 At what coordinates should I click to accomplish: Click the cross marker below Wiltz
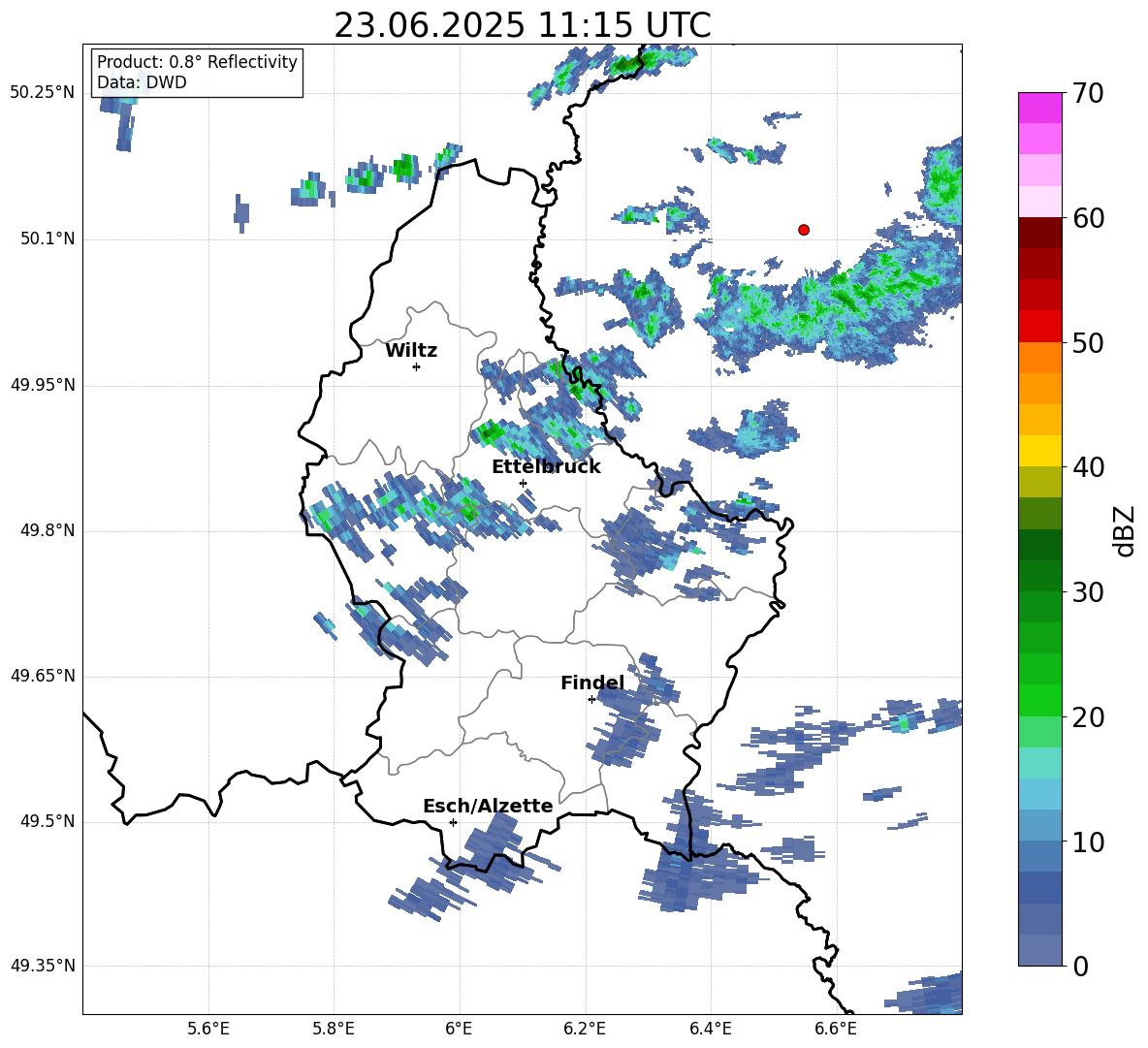416,366
